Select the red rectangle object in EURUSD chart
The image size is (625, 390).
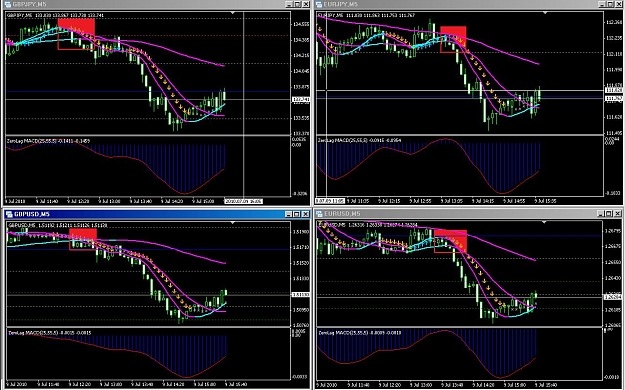450,240
